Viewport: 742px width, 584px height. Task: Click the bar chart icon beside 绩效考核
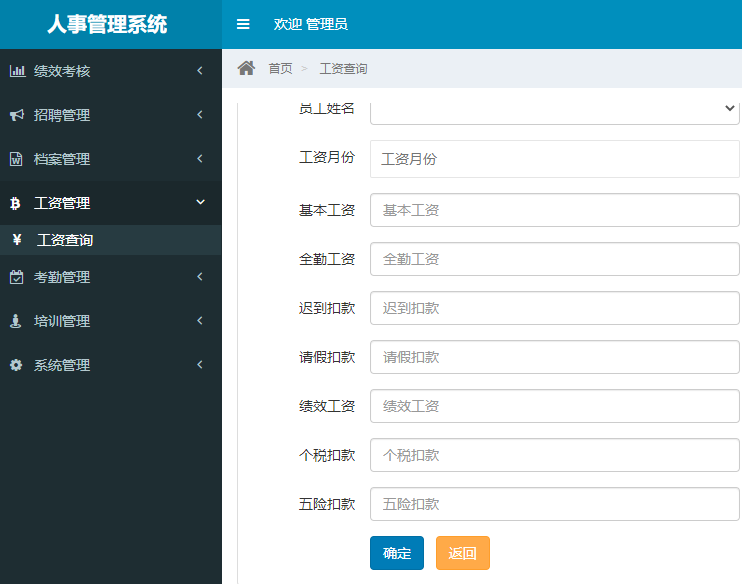pos(17,71)
